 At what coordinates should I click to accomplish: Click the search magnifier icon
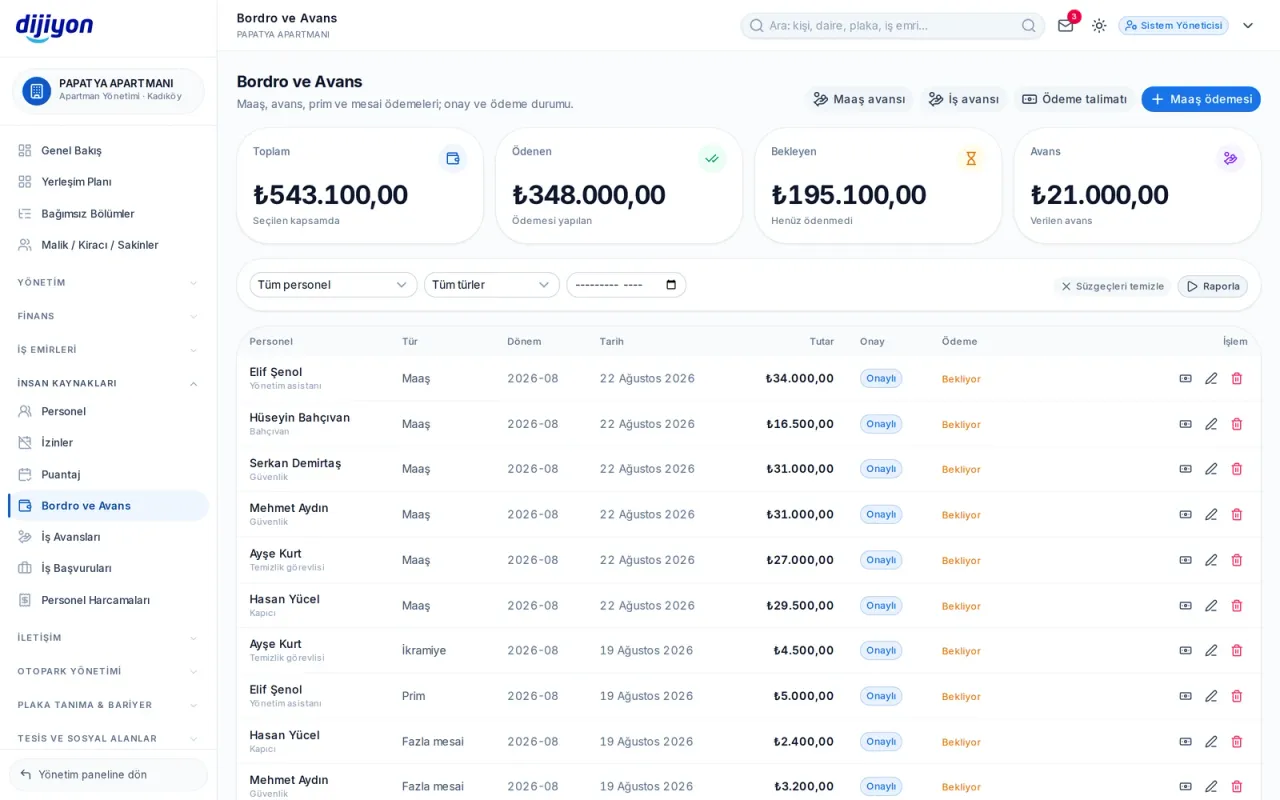click(x=1028, y=25)
